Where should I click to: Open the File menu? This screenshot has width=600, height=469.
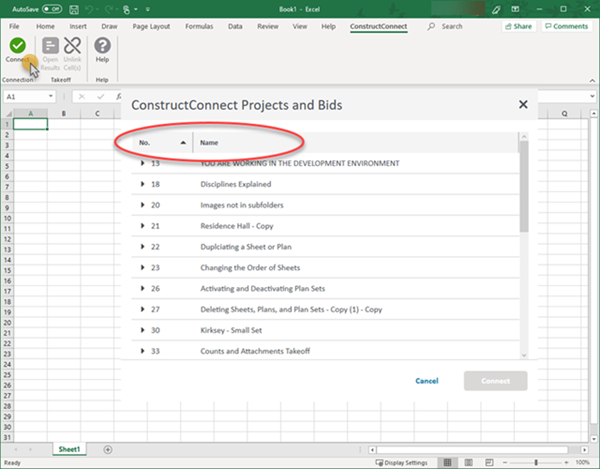coord(14,26)
